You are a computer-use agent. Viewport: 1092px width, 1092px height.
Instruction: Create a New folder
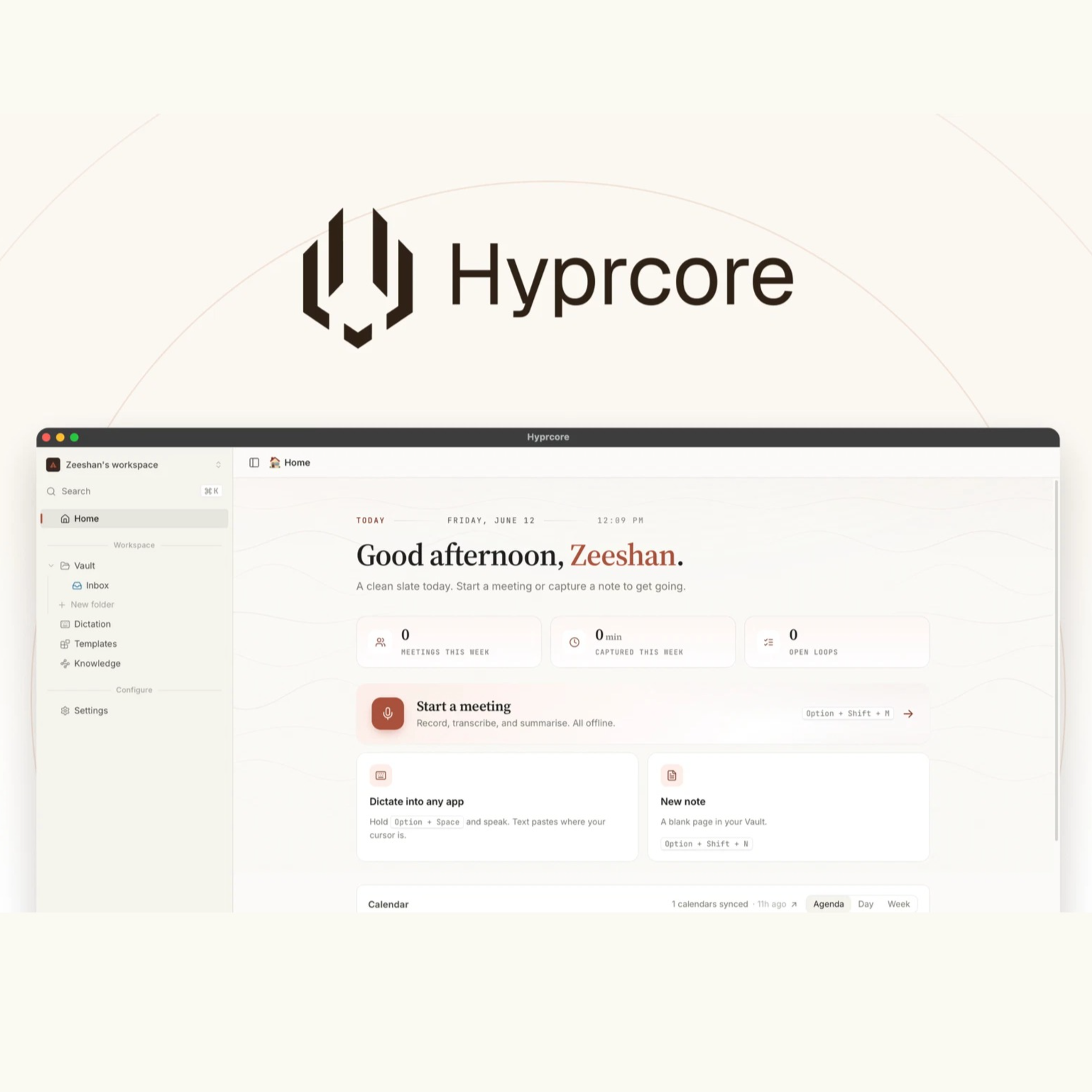coord(92,605)
